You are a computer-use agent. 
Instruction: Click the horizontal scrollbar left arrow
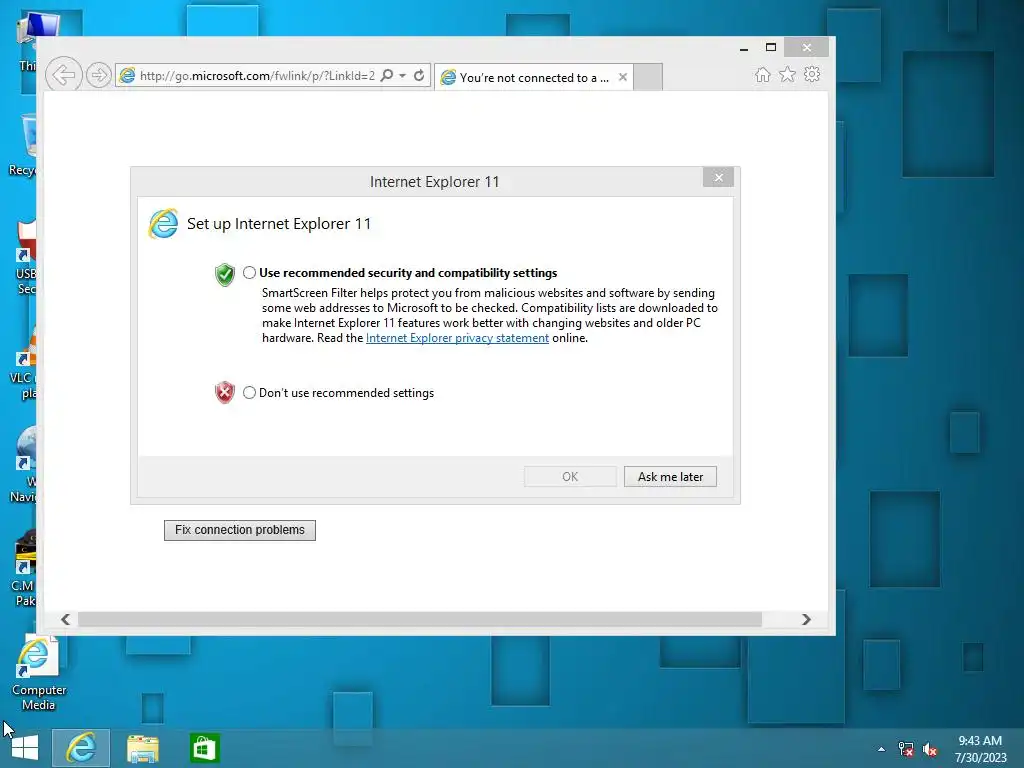pyautogui.click(x=65, y=619)
